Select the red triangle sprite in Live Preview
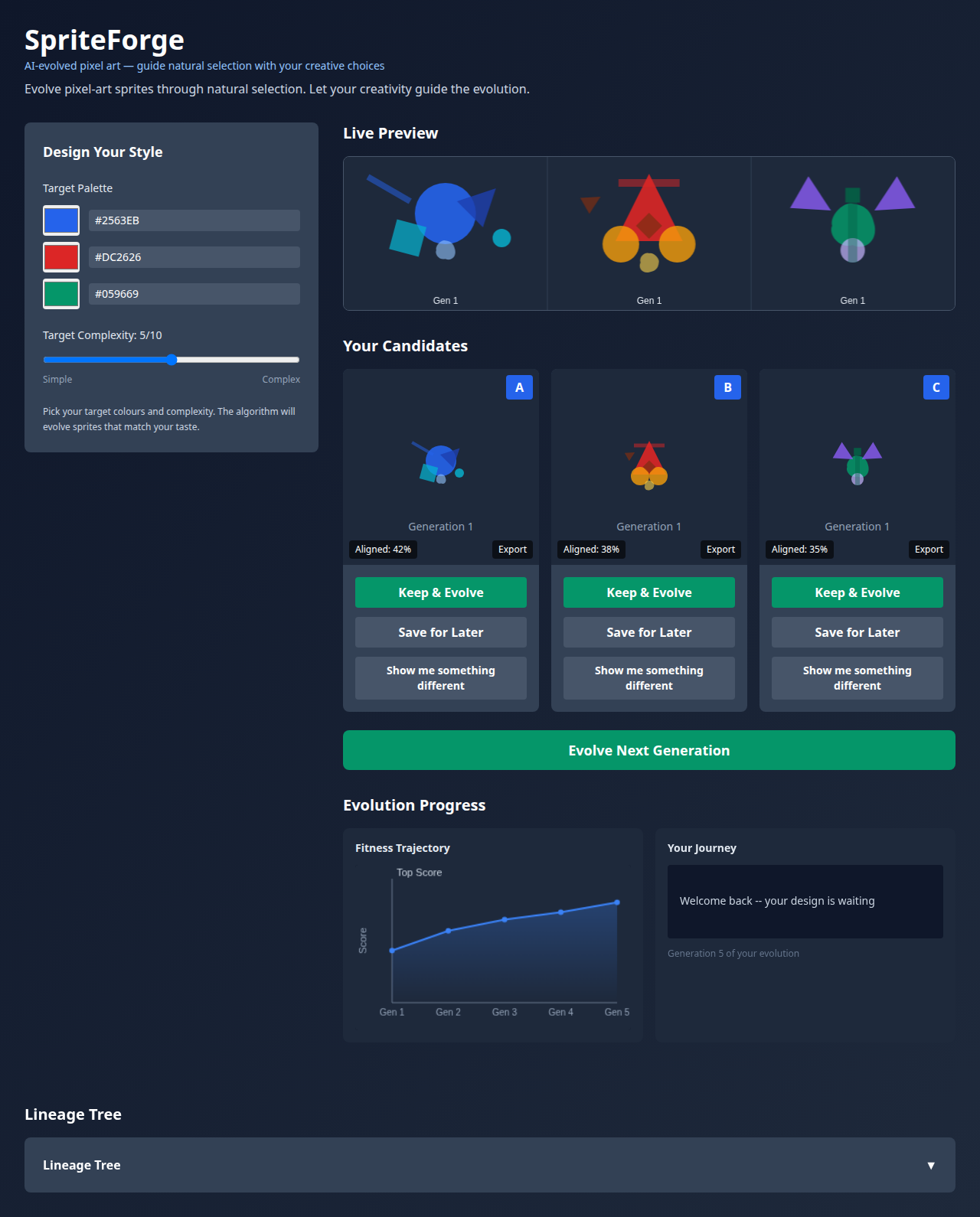 649,226
